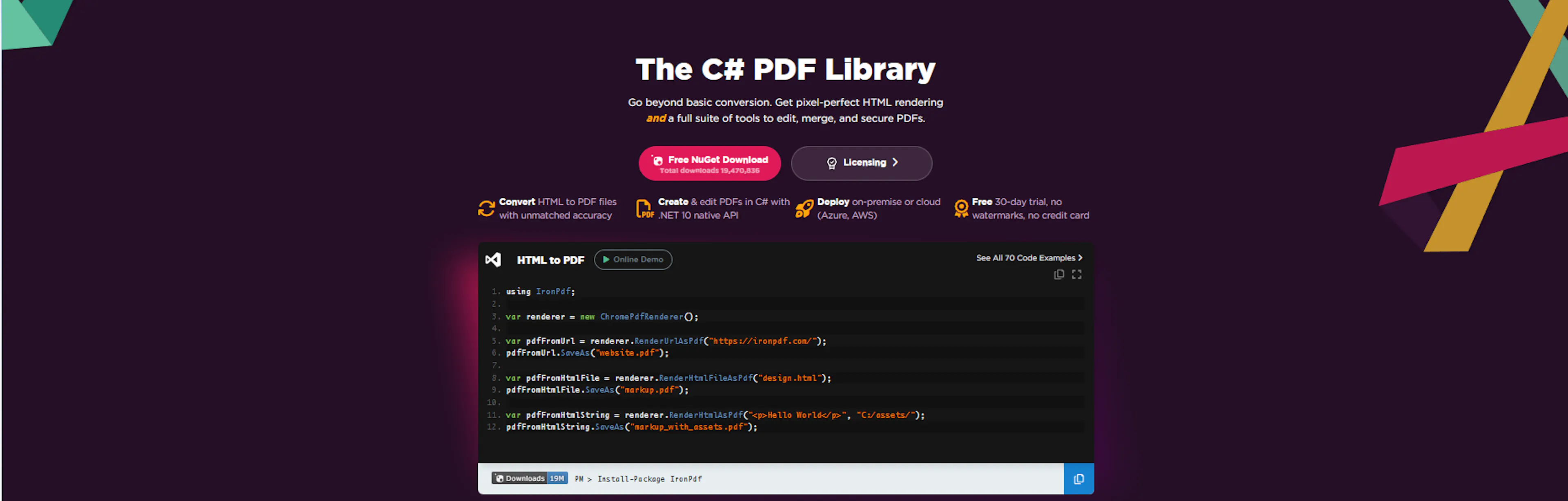1568x501 pixels.
Task: Open the Licensing button
Action: point(861,163)
